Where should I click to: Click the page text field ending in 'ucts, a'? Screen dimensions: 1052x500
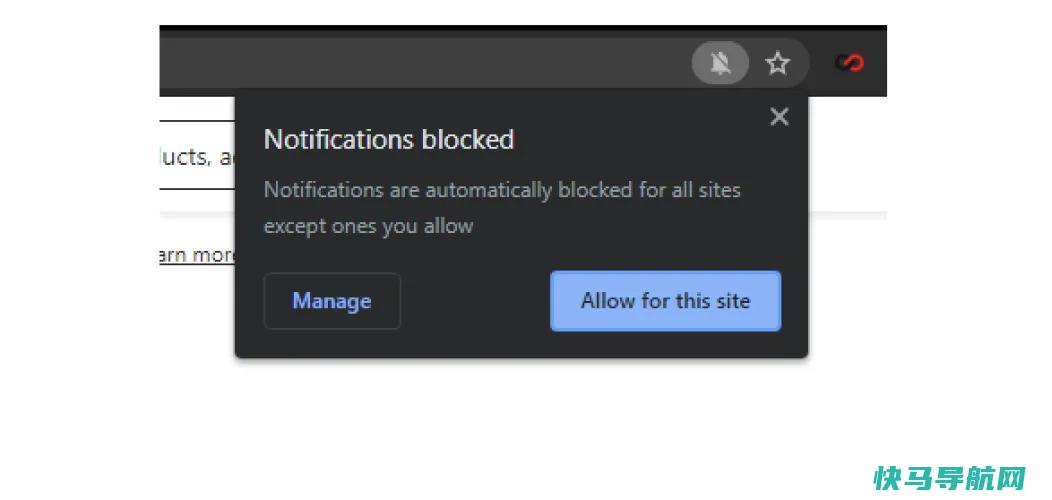pos(197,156)
